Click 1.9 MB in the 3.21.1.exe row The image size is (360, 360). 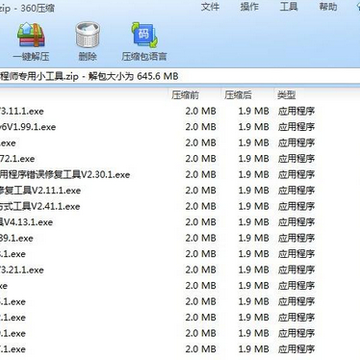coord(254,270)
